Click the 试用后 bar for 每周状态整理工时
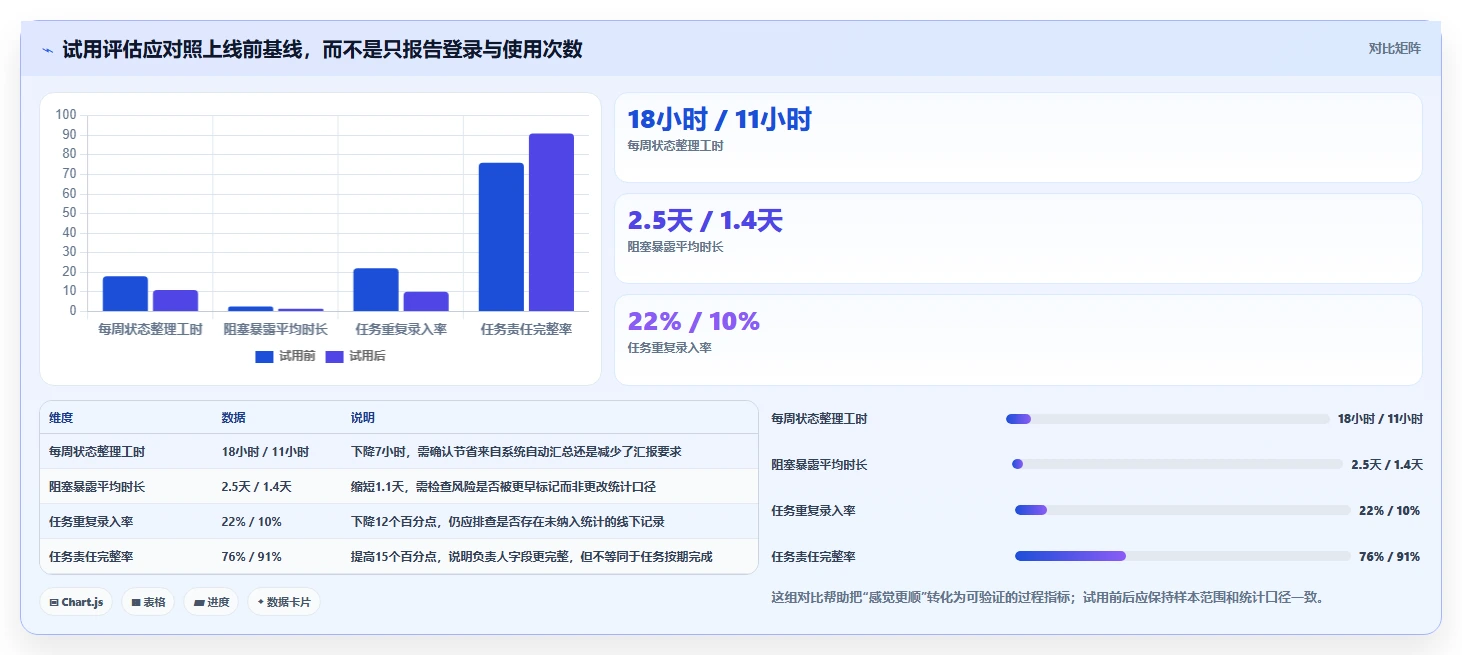This screenshot has width=1462, height=655. pyautogui.click(x=175, y=300)
